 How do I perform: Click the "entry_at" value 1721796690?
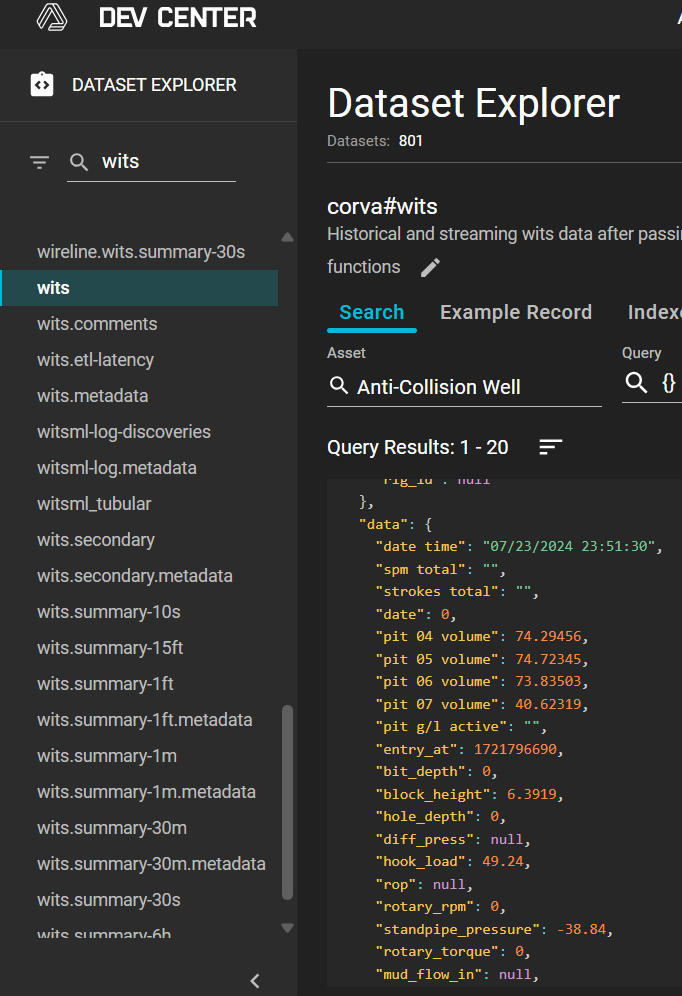[x=516, y=750]
